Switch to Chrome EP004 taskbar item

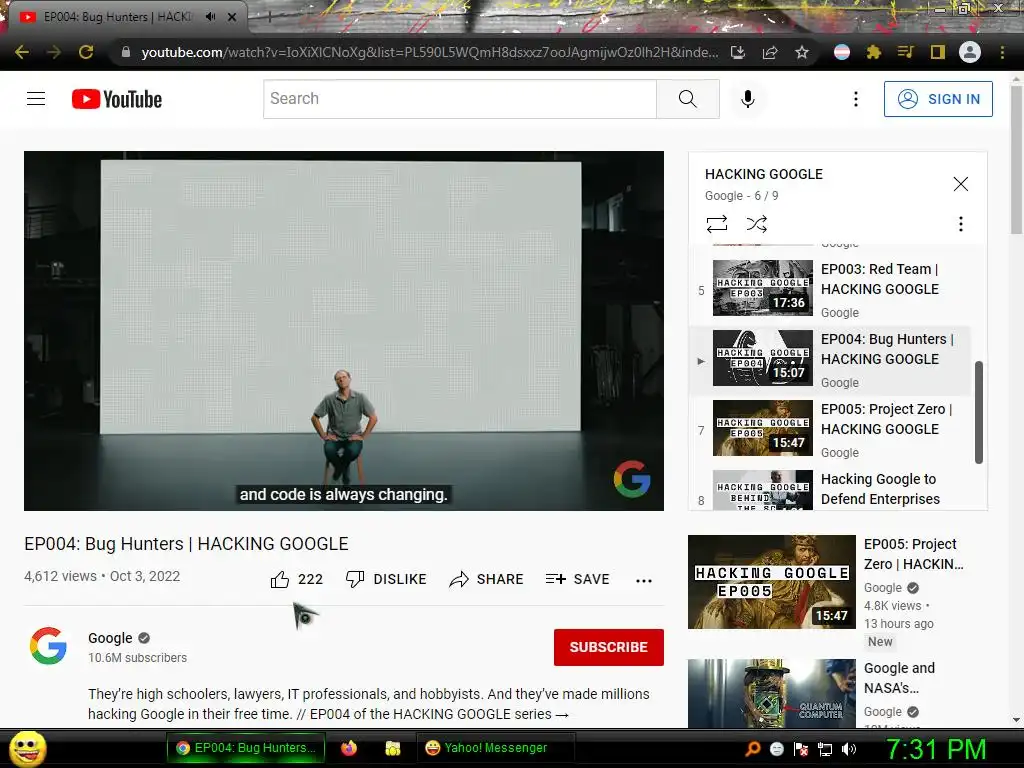(x=246, y=748)
